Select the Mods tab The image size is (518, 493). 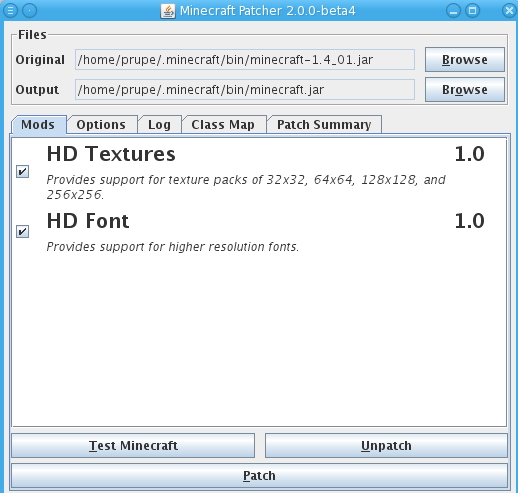click(x=38, y=125)
